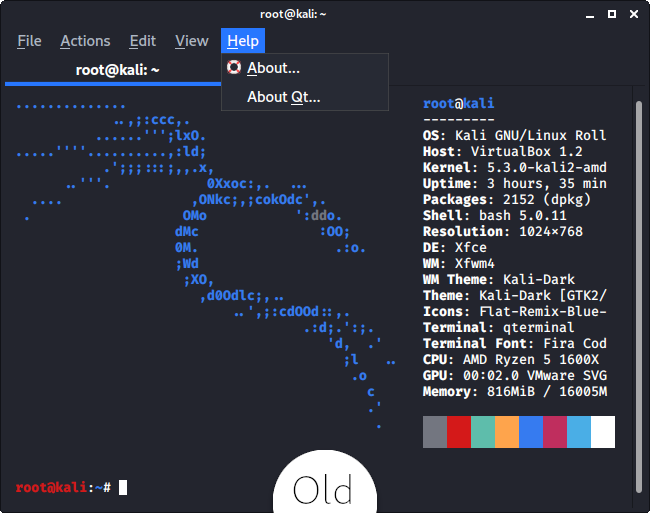Click the OS: Kali GNU/Linux line
This screenshot has height=513, width=650.
(x=514, y=136)
